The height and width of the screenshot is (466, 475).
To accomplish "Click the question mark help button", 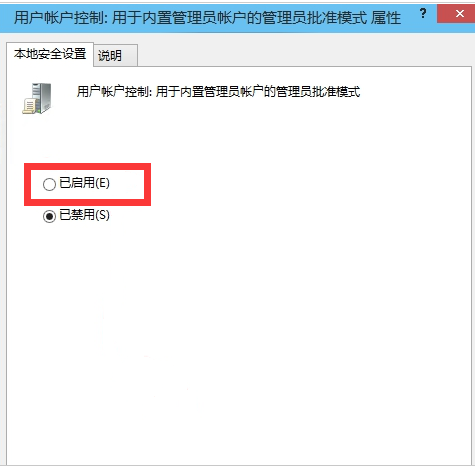I will click(423, 14).
